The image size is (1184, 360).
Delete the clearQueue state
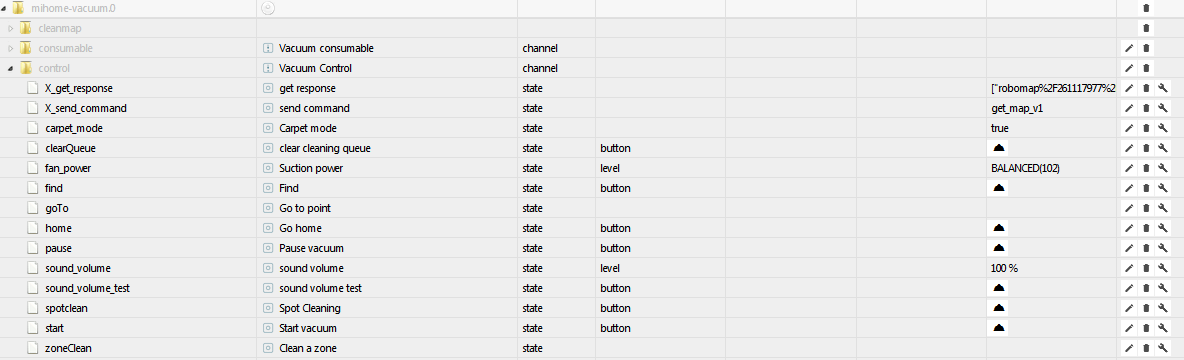(x=1146, y=148)
